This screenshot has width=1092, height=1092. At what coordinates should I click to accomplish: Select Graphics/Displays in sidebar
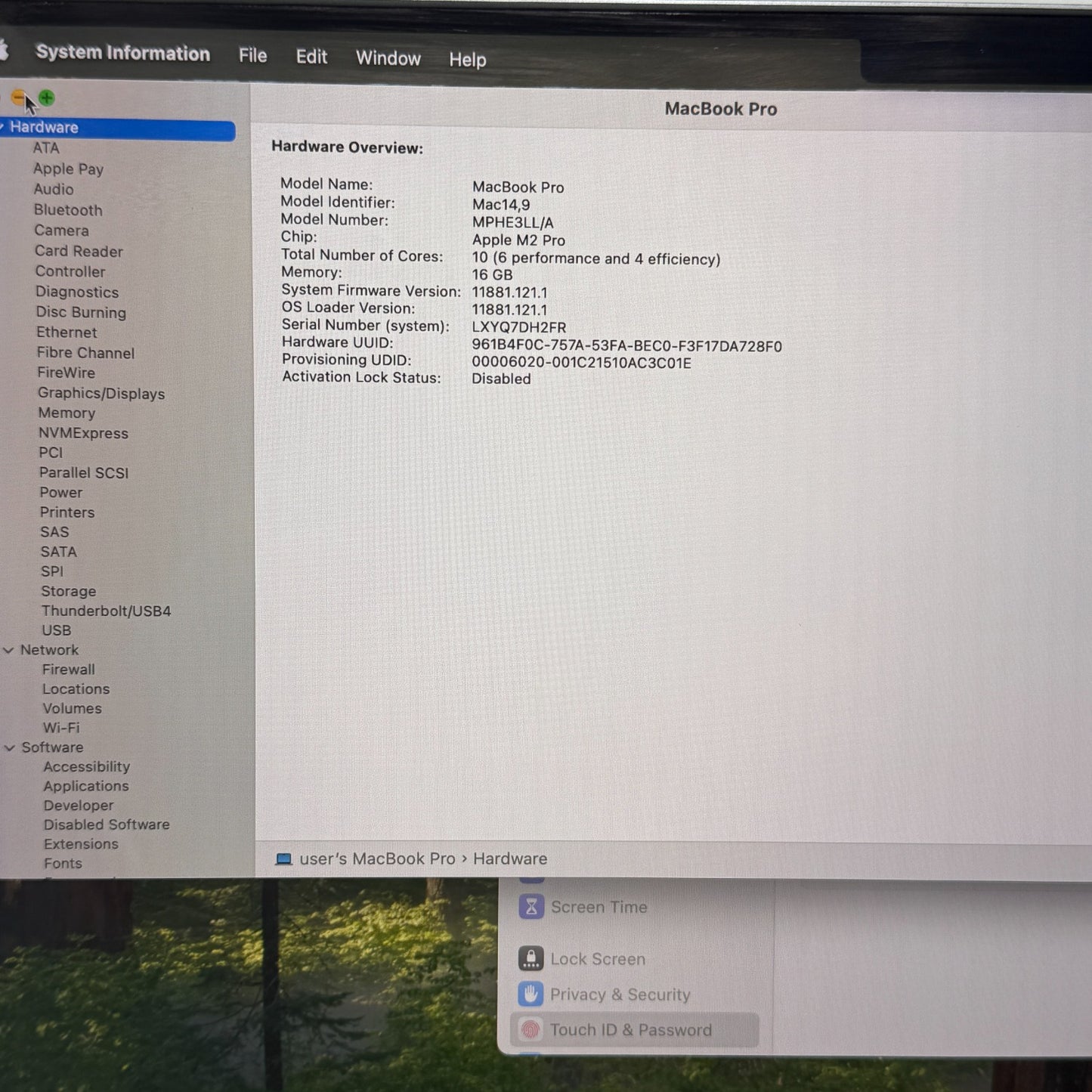(101, 393)
